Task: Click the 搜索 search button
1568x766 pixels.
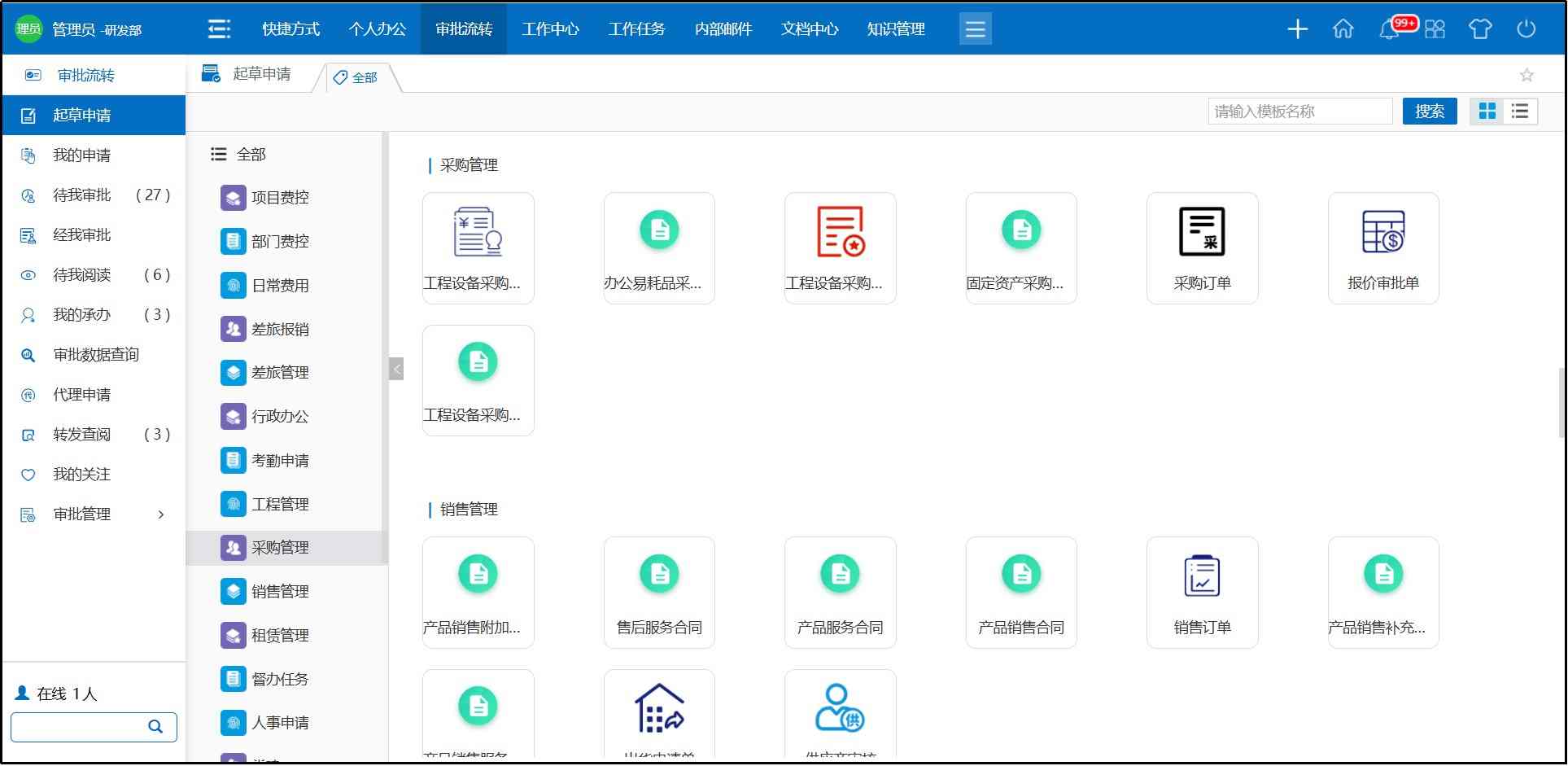Action: point(1430,112)
